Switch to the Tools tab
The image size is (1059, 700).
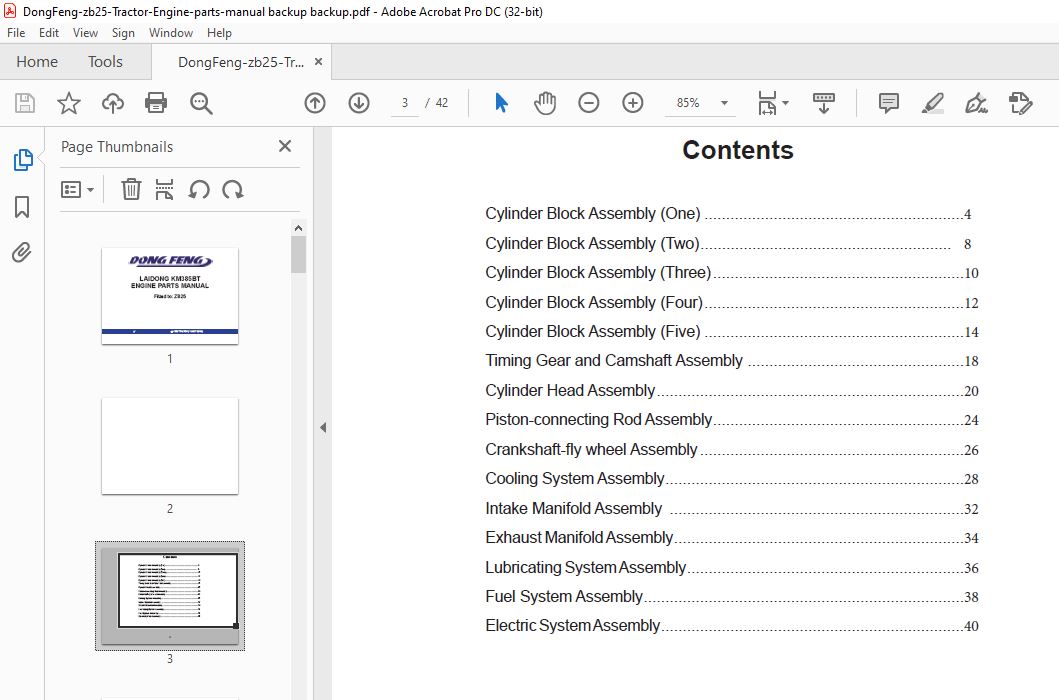point(105,61)
